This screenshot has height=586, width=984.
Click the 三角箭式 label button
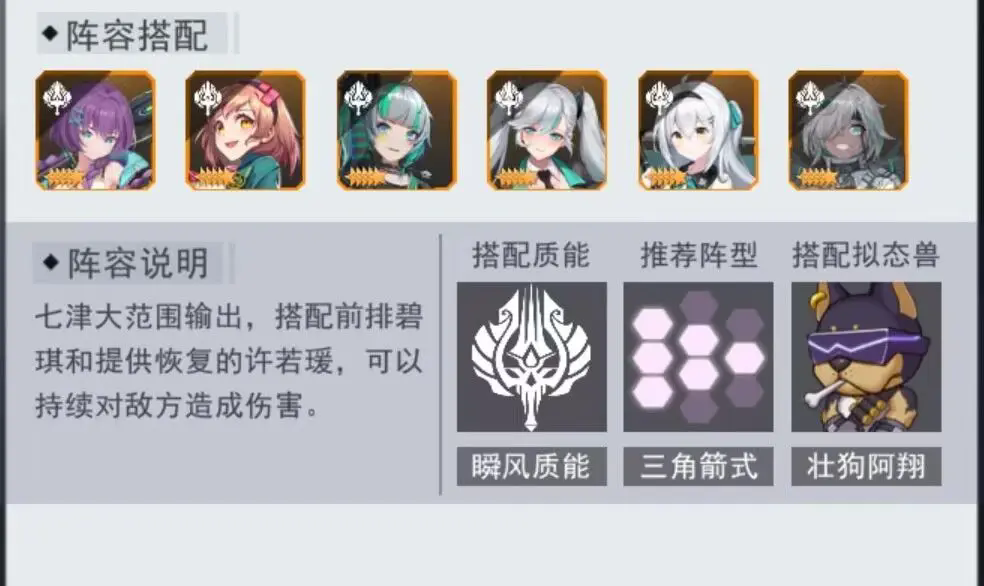[698, 466]
